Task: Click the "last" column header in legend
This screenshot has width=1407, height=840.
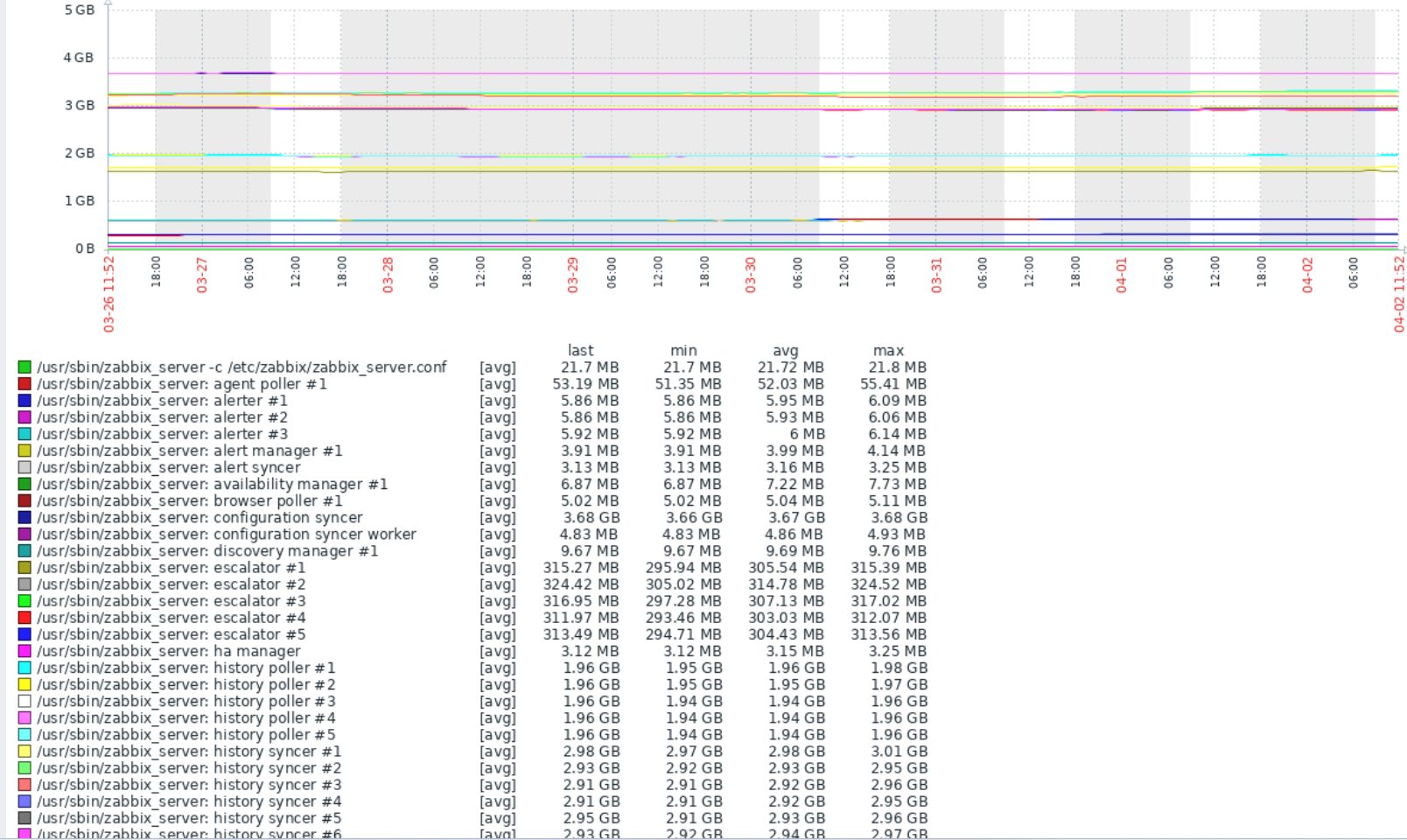Action: coord(580,350)
